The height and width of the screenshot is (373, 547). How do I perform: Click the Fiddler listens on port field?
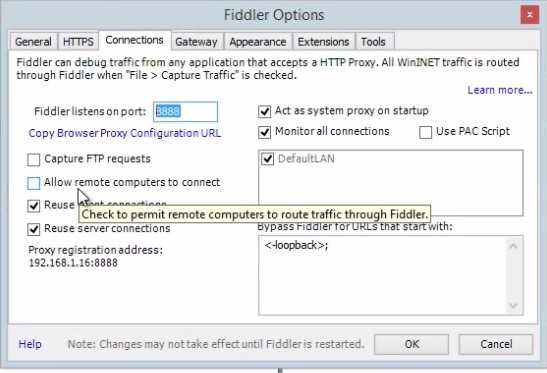click(185, 112)
